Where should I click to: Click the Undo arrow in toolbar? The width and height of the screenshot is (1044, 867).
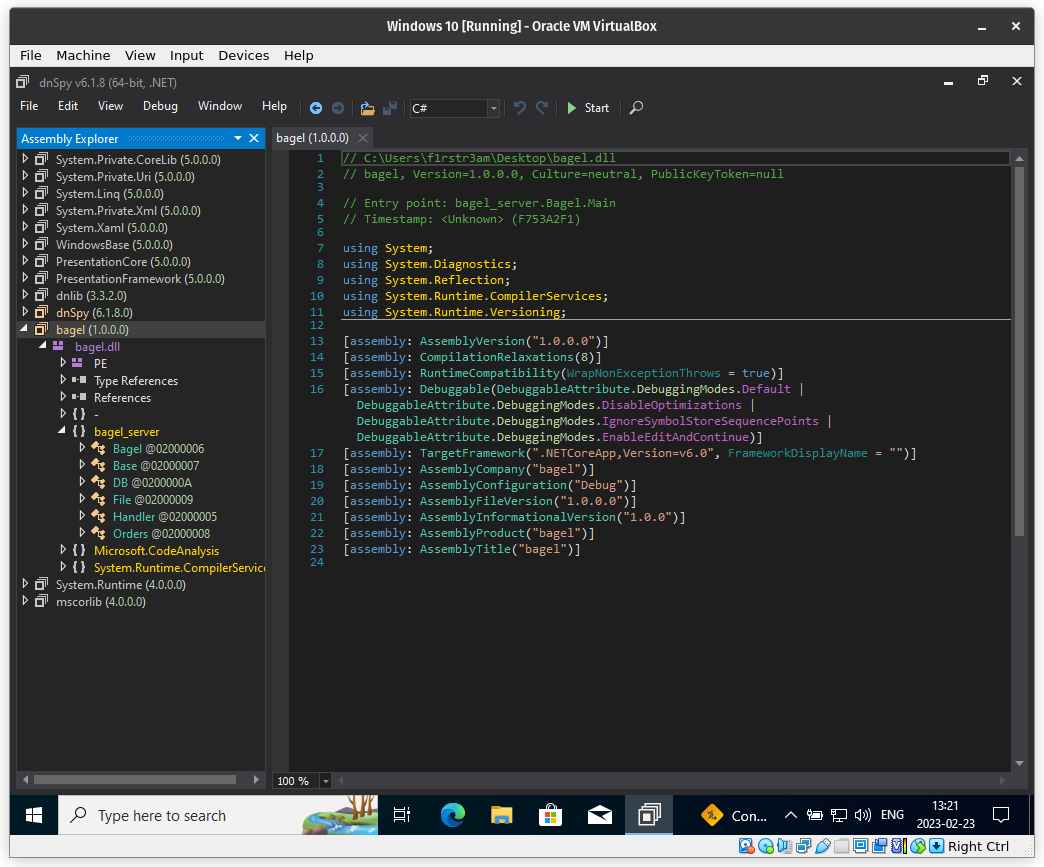[520, 108]
